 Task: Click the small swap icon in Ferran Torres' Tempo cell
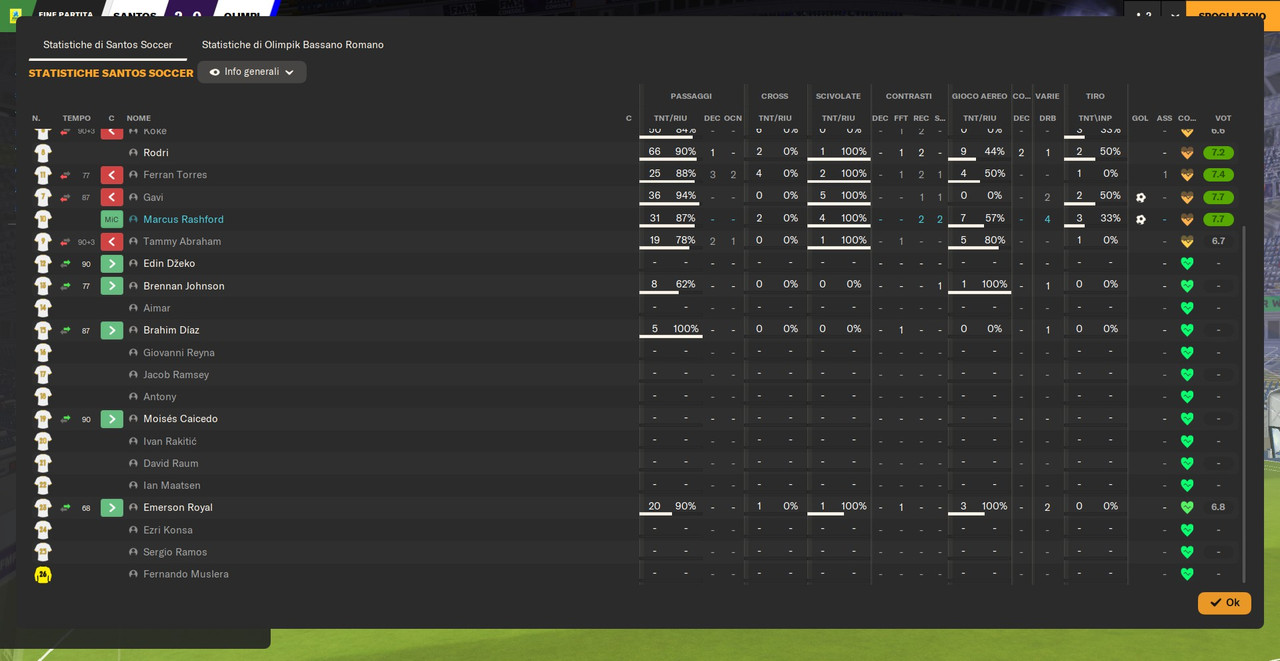point(65,175)
